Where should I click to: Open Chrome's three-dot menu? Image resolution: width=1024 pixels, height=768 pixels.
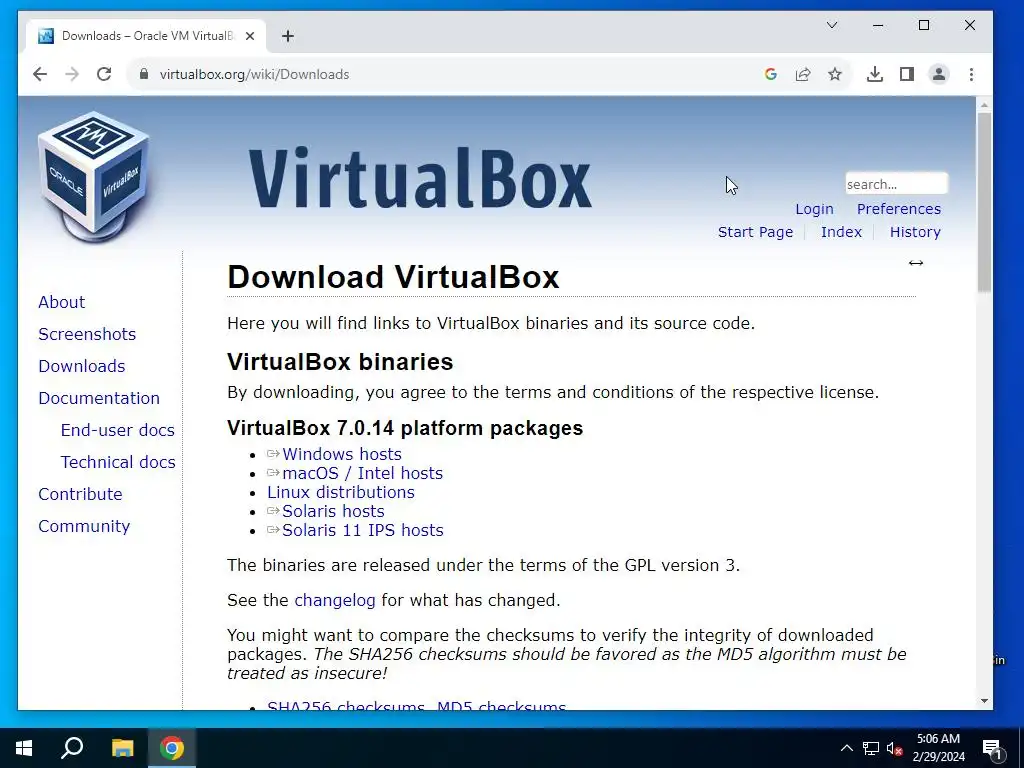pos(971,74)
